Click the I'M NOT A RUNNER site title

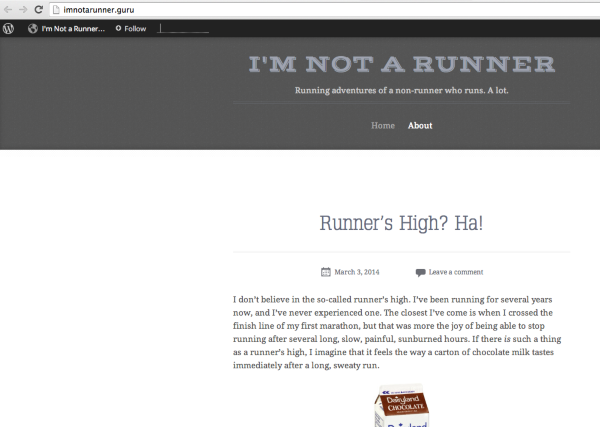click(x=401, y=65)
